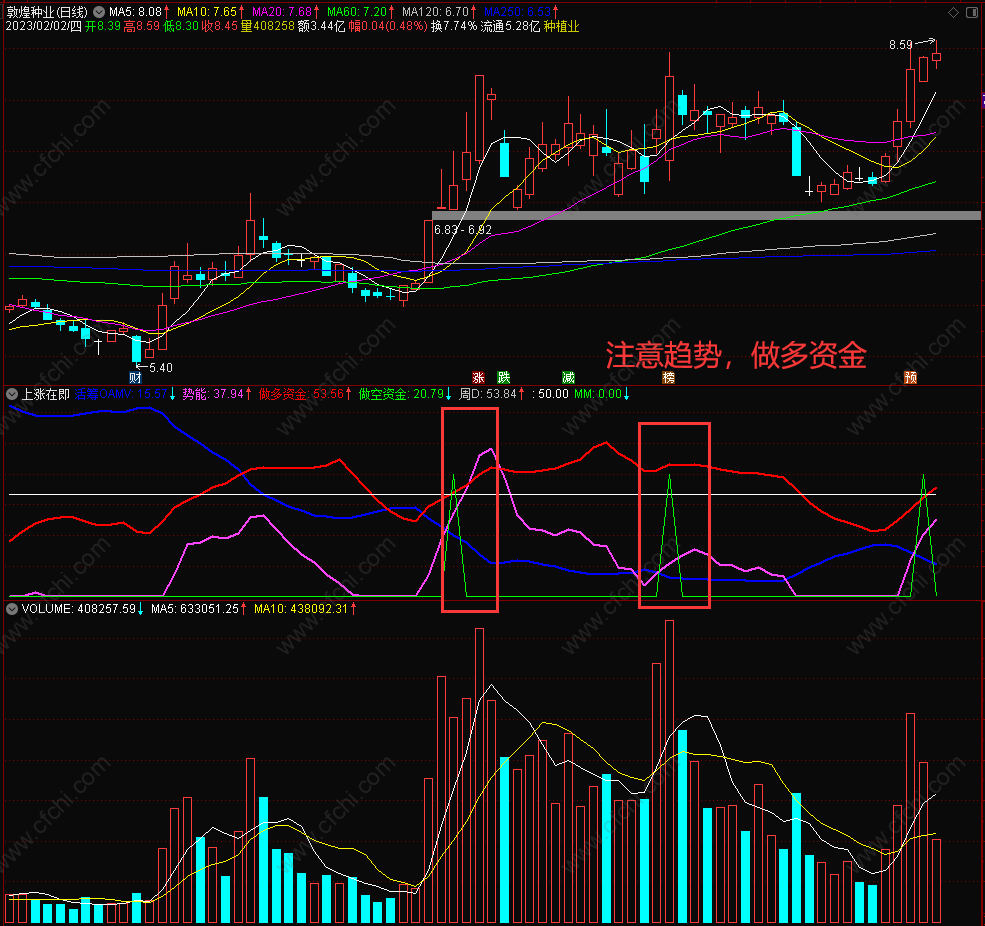
Task: Select the blue MA250: 6.53 label
Action: point(517,12)
